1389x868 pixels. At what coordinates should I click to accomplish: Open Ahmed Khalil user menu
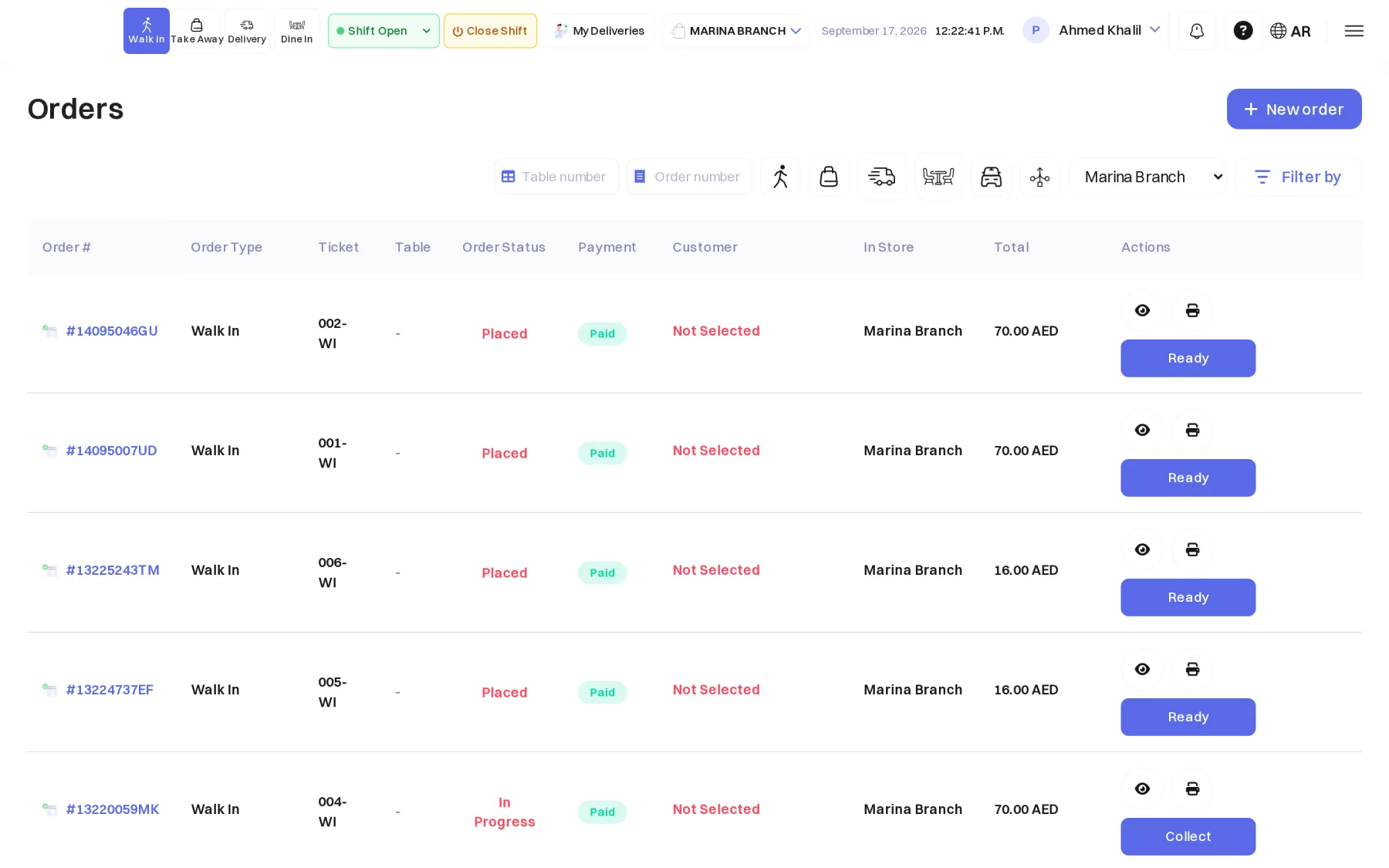pyautogui.click(x=1091, y=30)
